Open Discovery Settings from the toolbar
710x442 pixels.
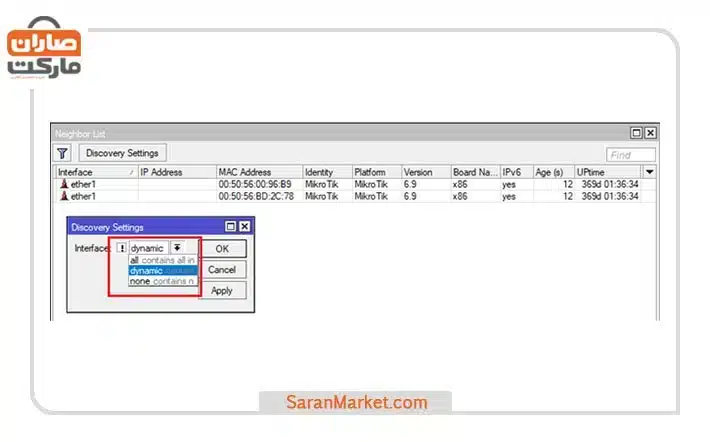(x=122, y=153)
